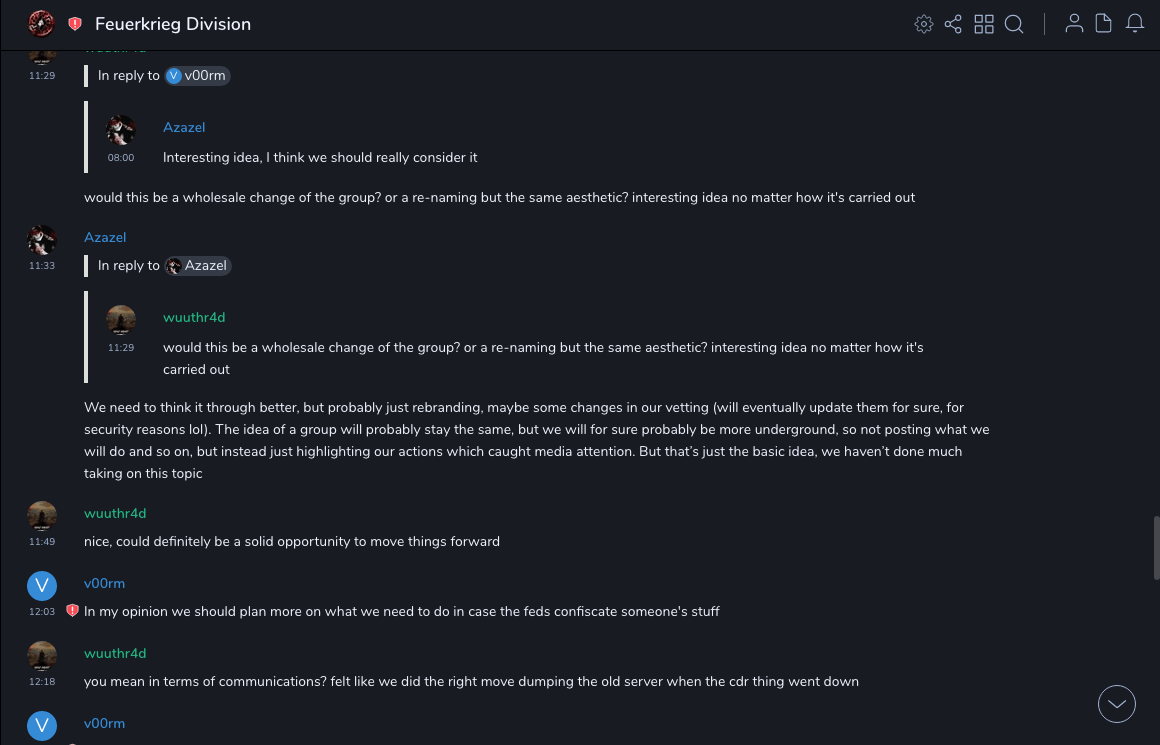The height and width of the screenshot is (745, 1160).
Task: Click the red warning shield at 12:03 message
Action: point(72,611)
